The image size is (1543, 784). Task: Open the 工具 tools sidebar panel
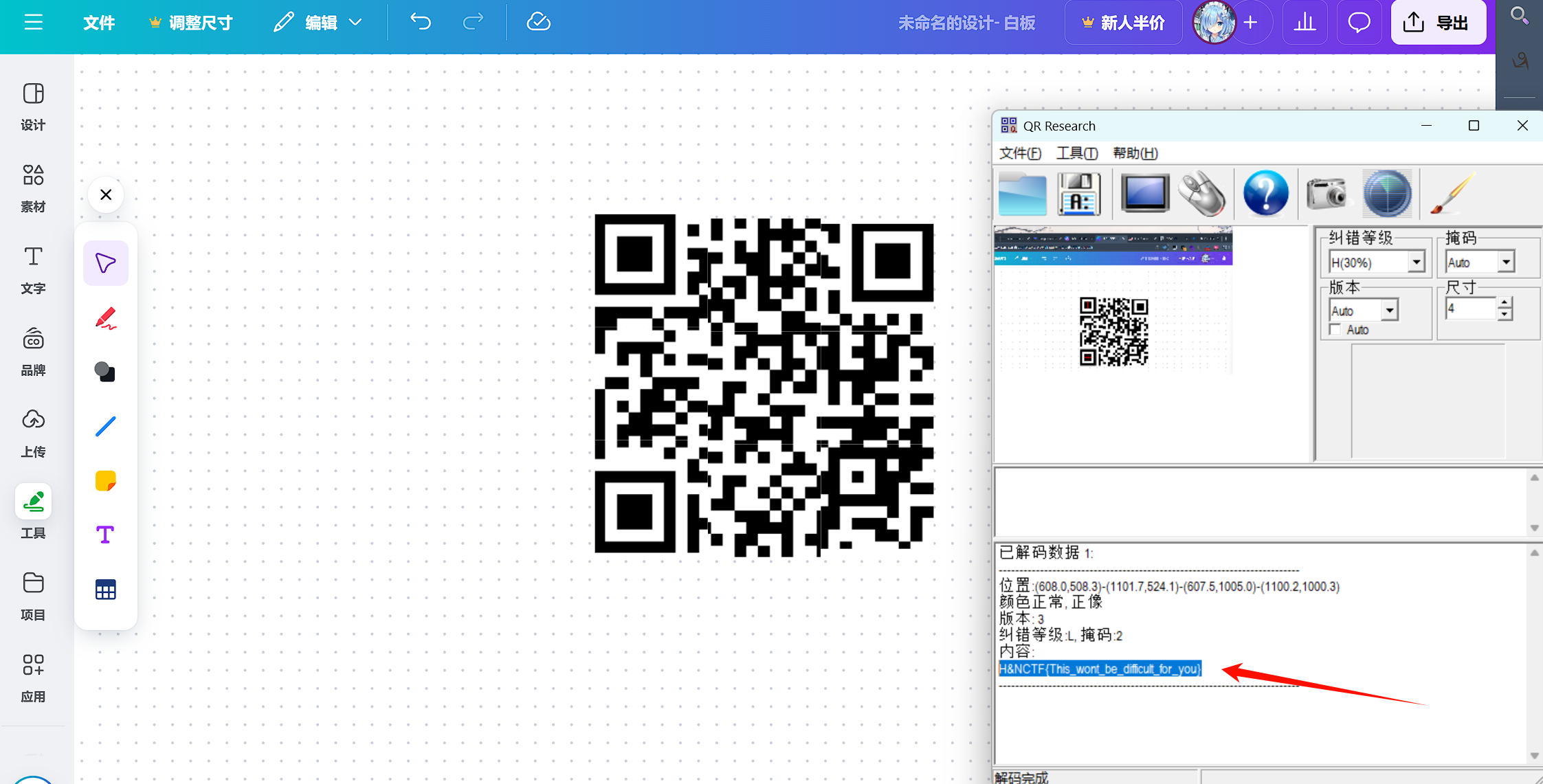tap(33, 513)
